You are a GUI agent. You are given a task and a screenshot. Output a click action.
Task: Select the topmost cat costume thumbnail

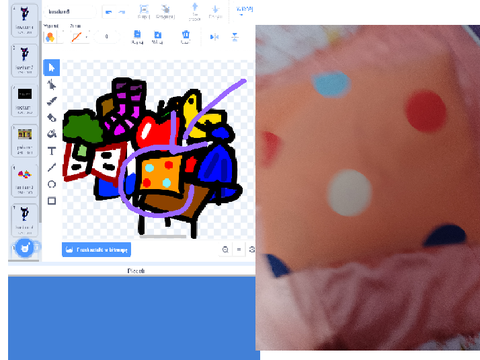point(25,20)
